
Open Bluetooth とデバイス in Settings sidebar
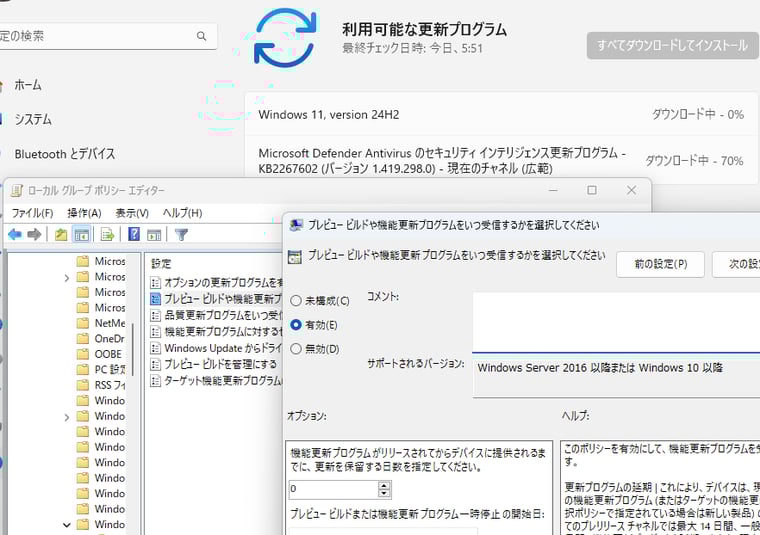click(x=64, y=154)
